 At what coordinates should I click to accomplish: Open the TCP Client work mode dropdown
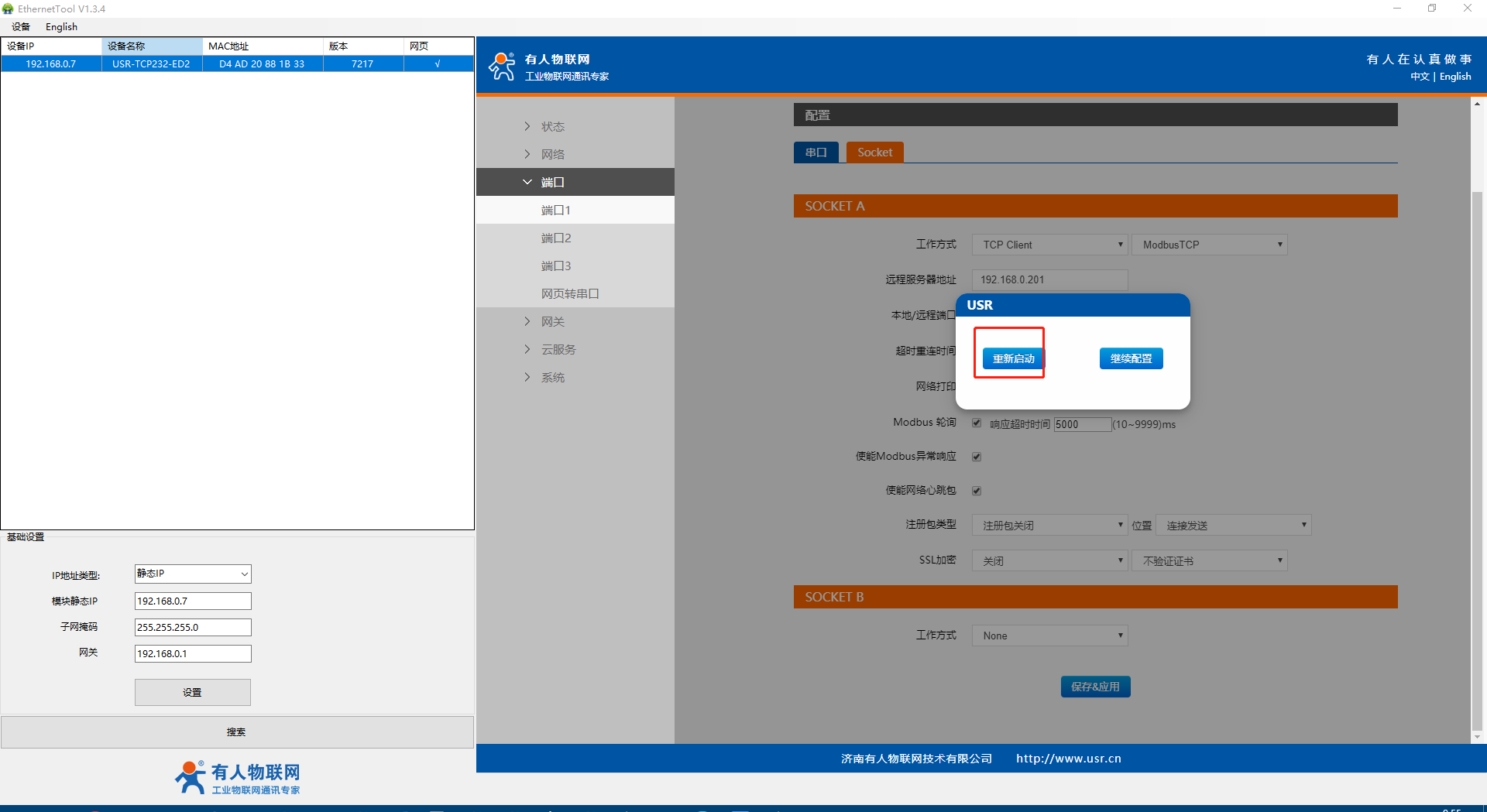pyautogui.click(x=1049, y=245)
